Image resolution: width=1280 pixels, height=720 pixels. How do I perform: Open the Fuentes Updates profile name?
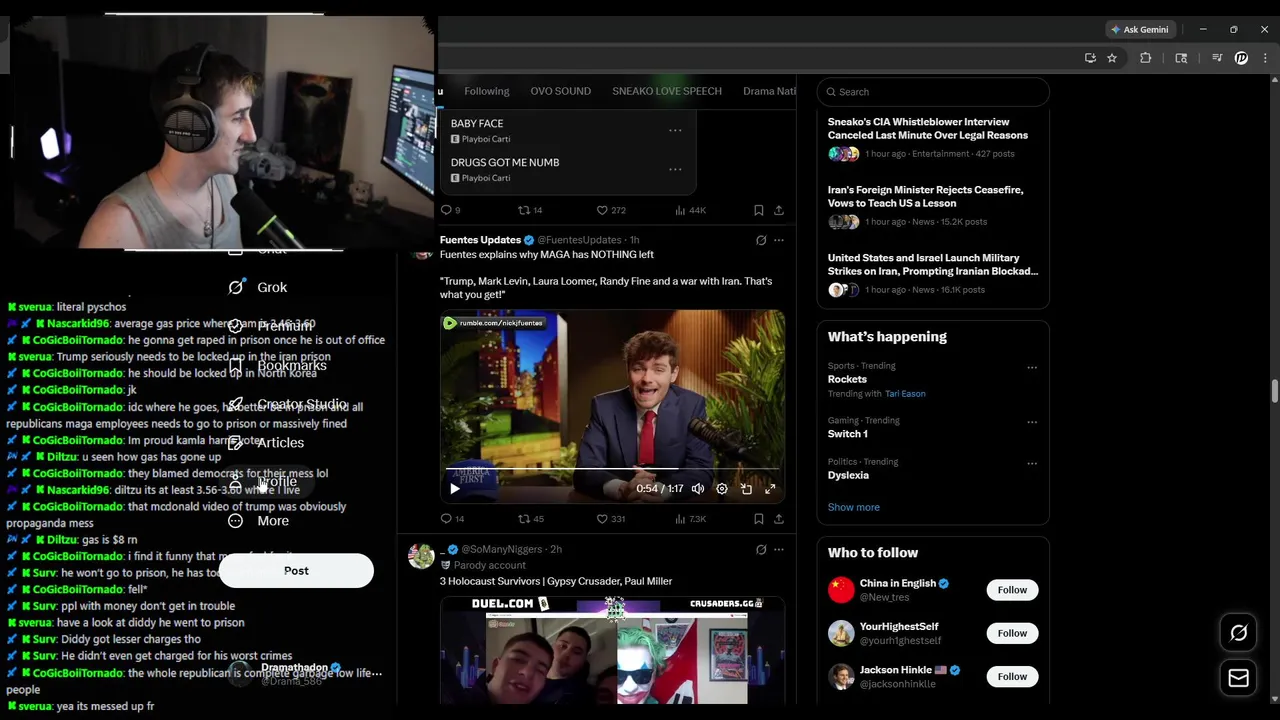tap(480, 240)
